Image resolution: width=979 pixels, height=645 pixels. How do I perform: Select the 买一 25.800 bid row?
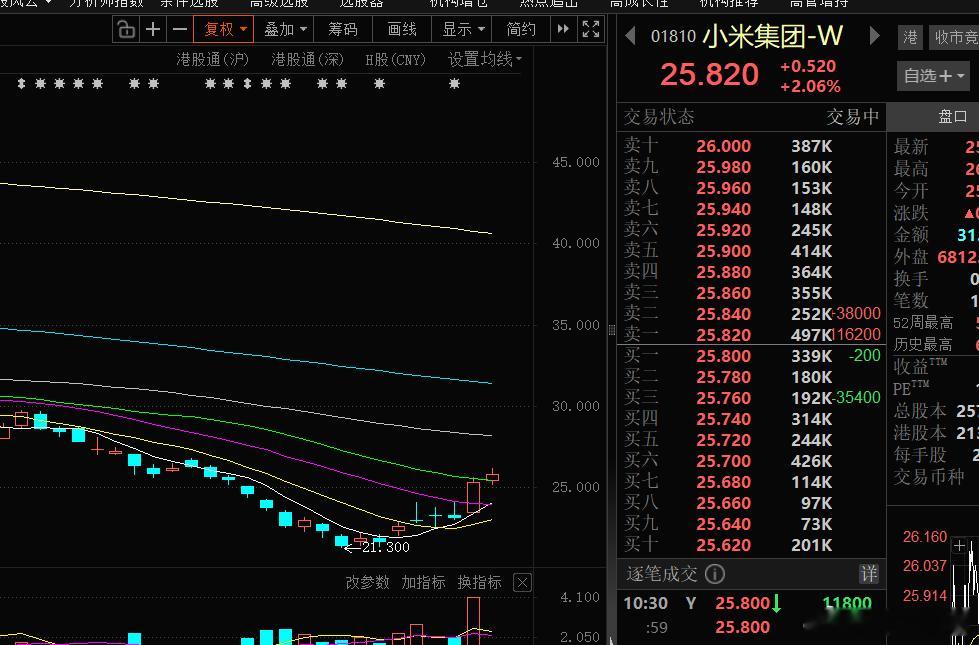coord(751,356)
